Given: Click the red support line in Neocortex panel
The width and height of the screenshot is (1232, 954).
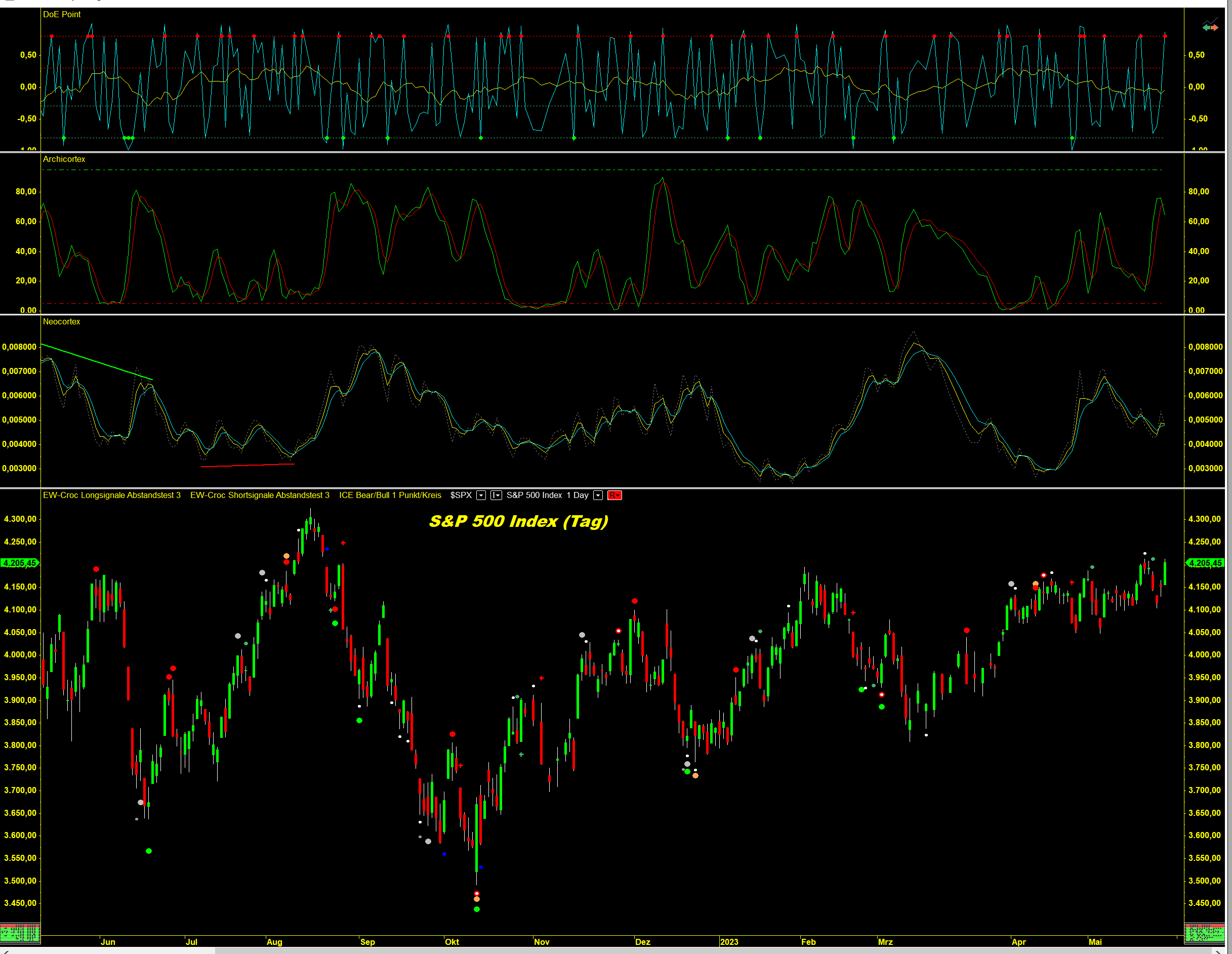Looking at the screenshot, I should (247, 466).
